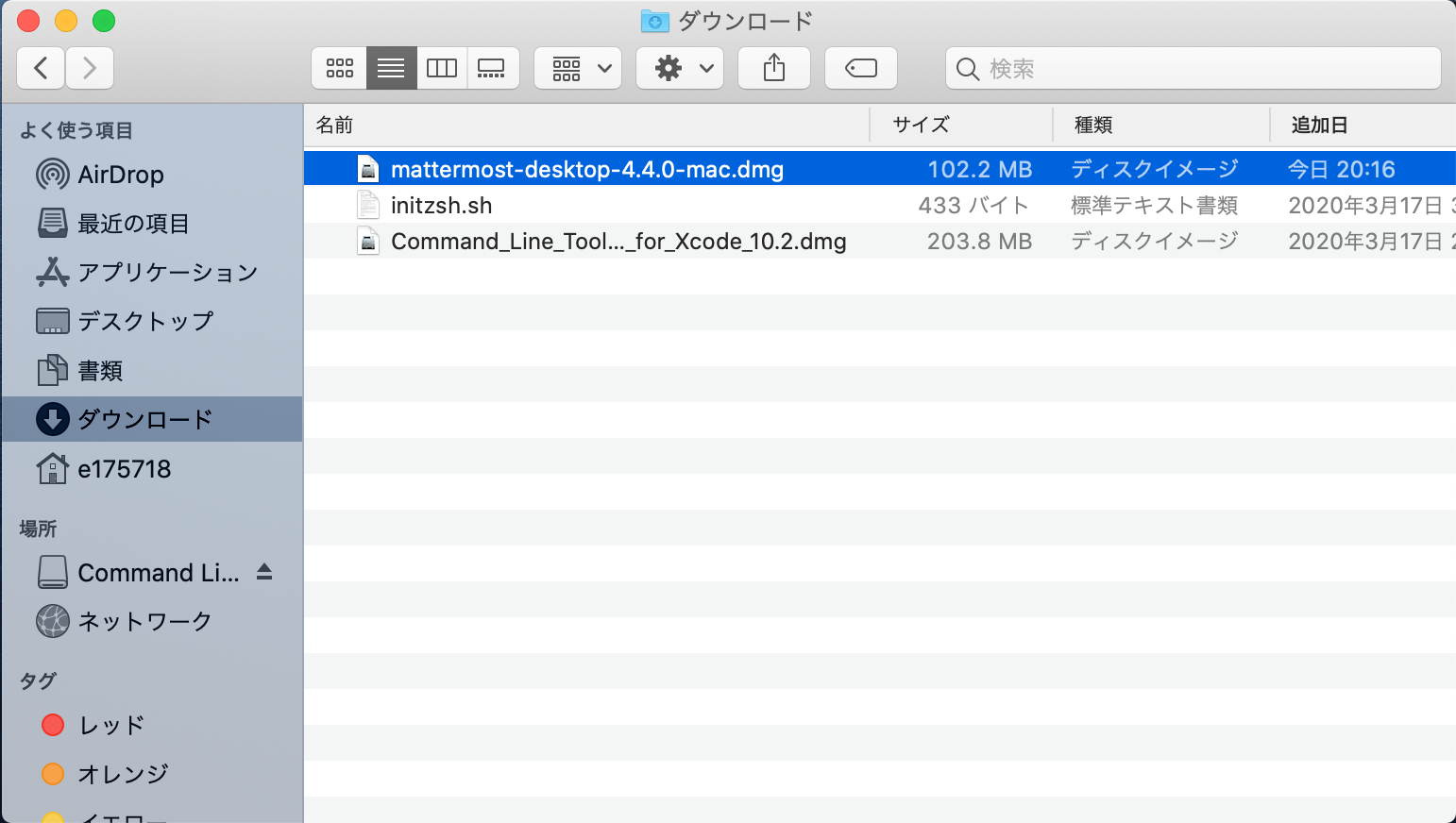Click the Share button

click(774, 68)
